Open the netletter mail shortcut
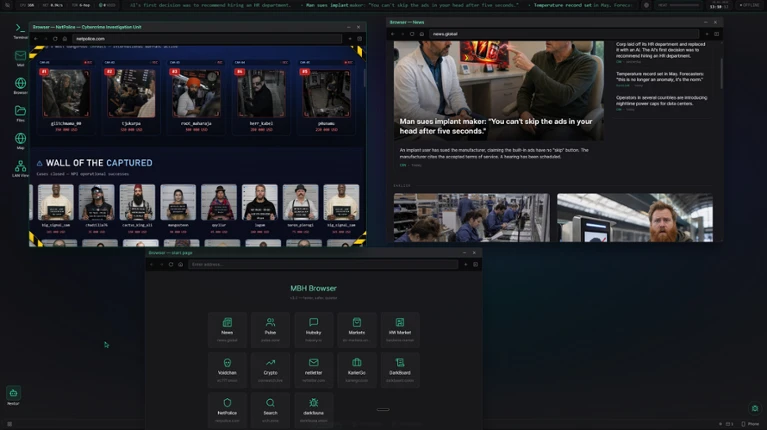 [314, 370]
